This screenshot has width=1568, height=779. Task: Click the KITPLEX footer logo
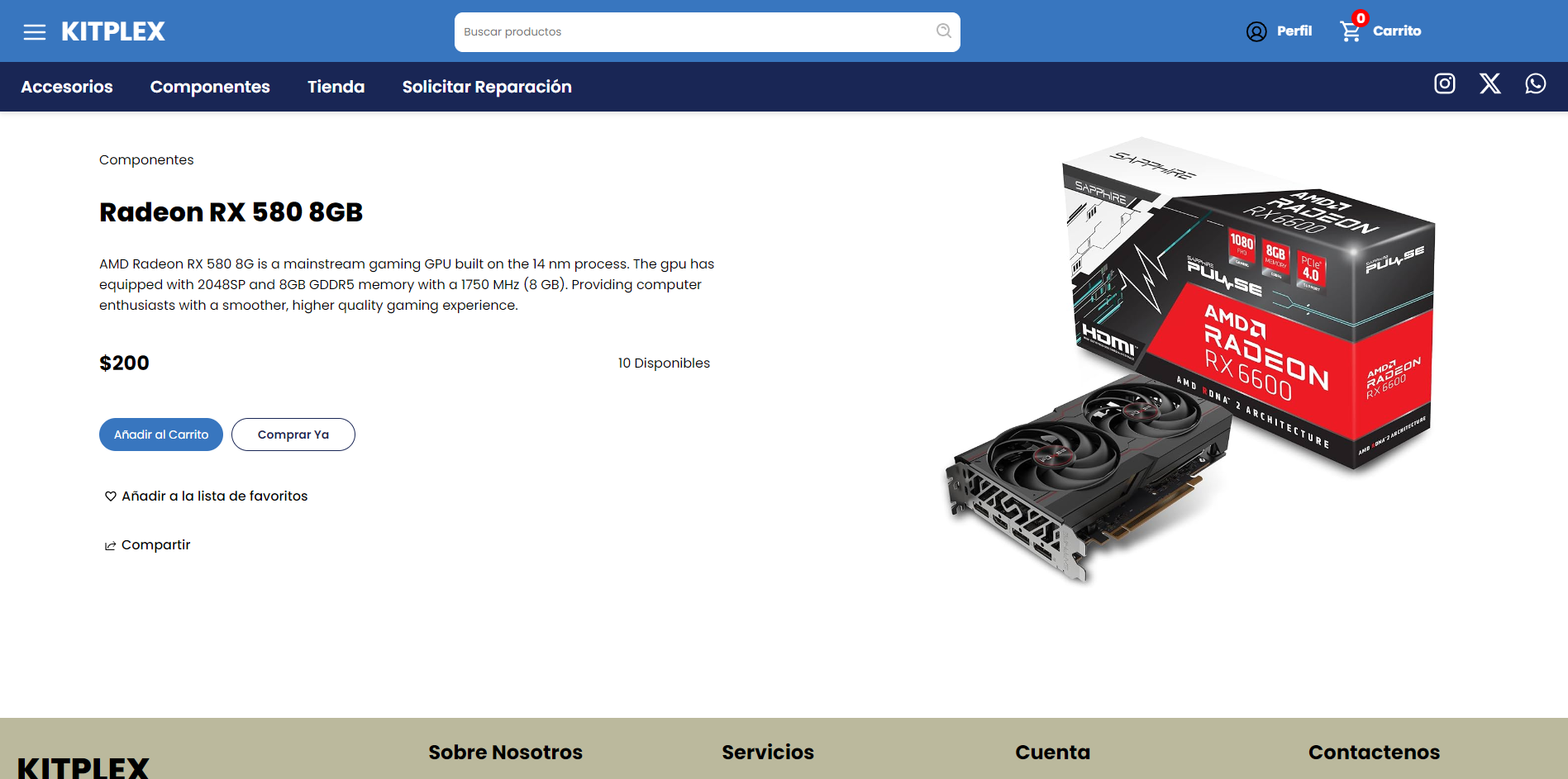(x=83, y=767)
